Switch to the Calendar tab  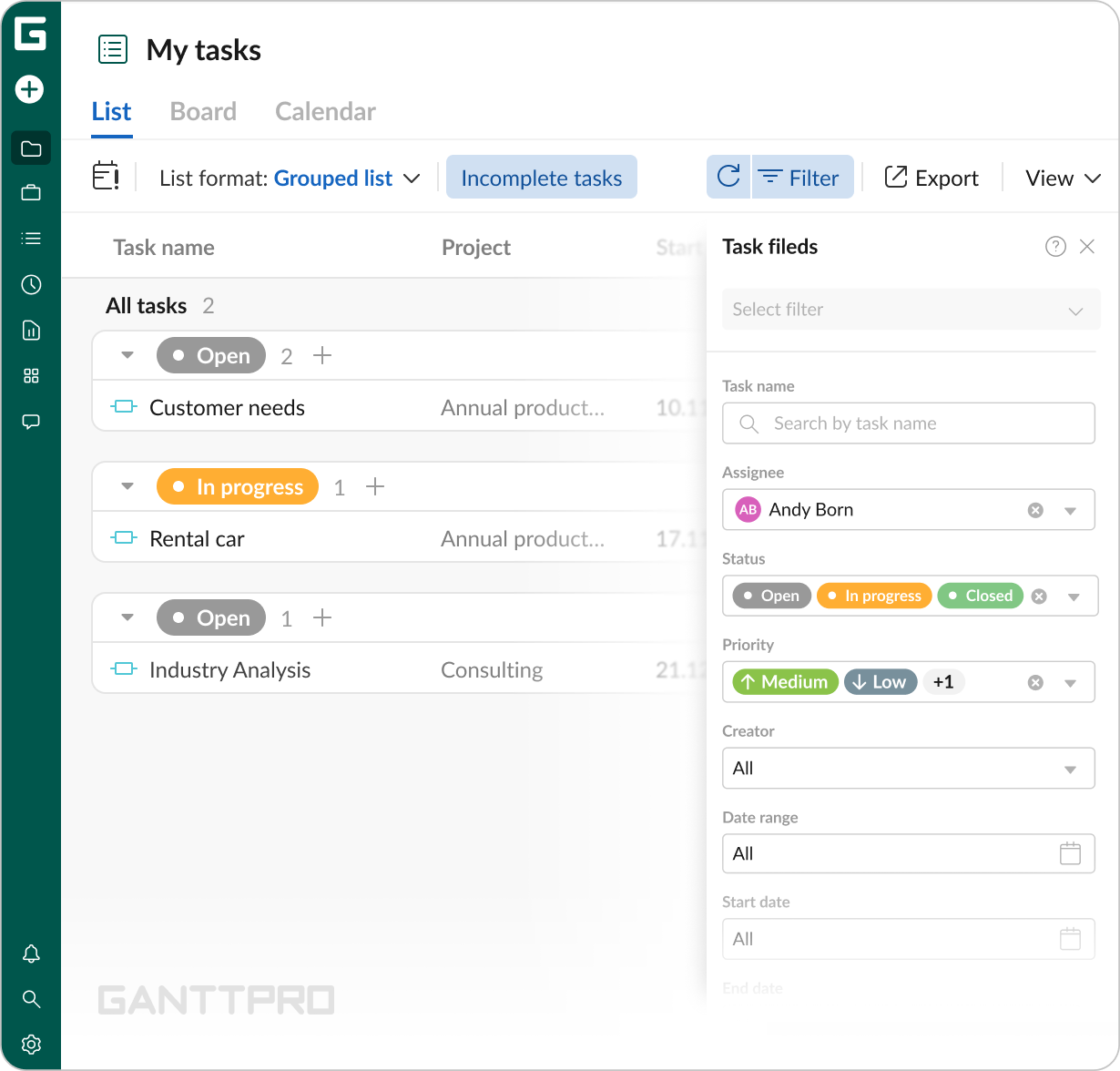click(x=325, y=112)
